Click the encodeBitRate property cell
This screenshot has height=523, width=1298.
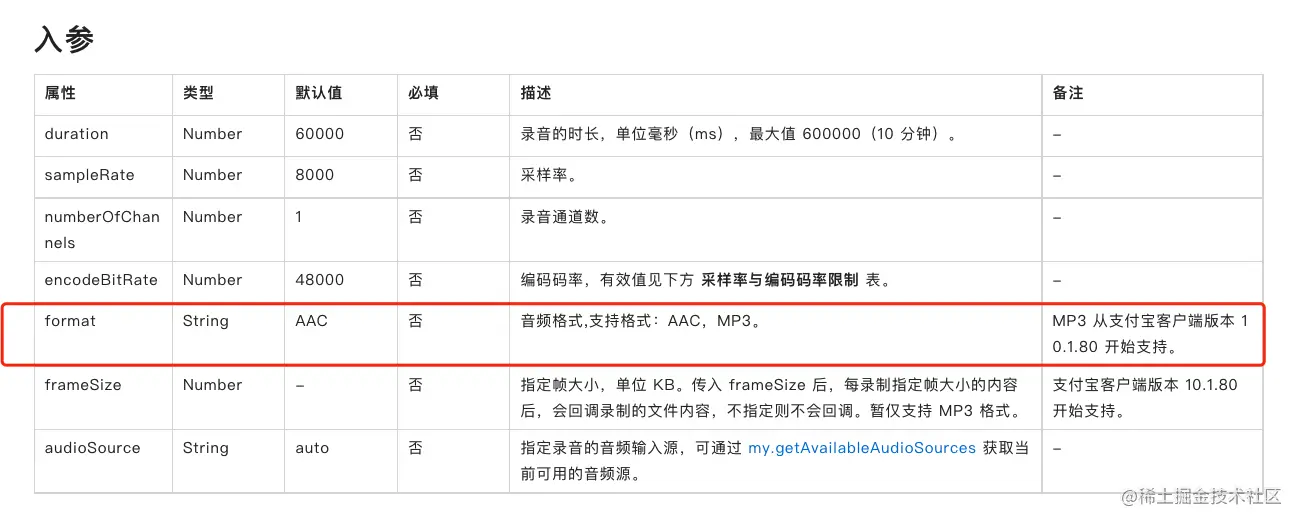coord(101,280)
